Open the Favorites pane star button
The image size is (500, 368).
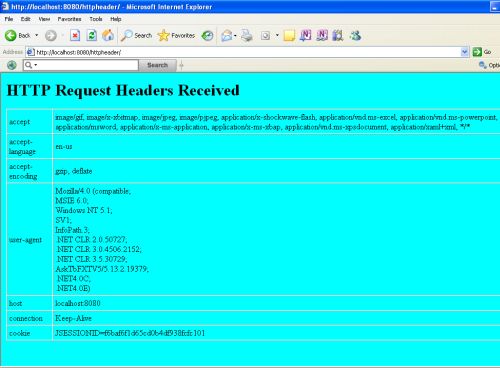click(176, 35)
